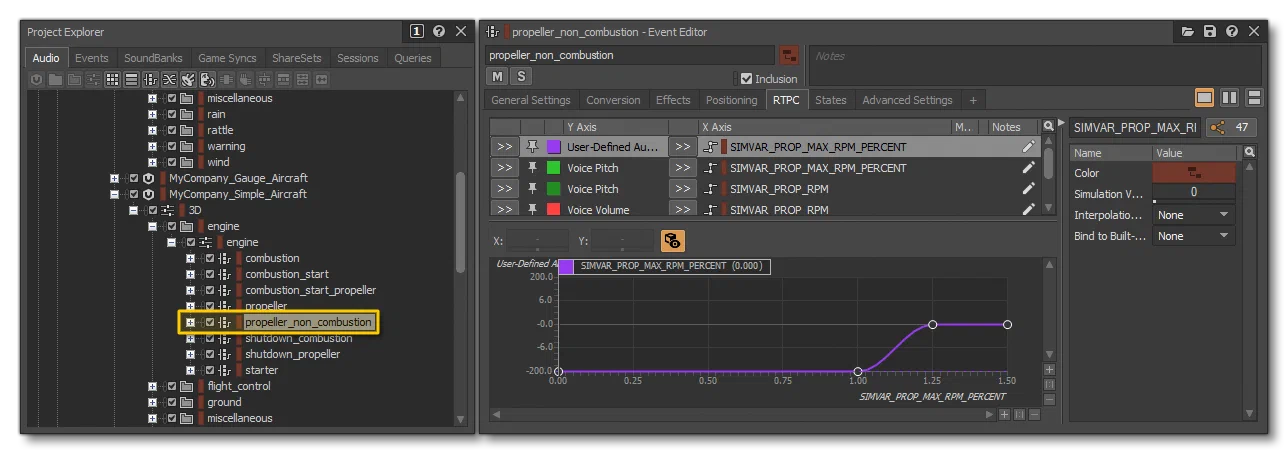
Task: Click the pin icon on the User-Defined Aux row
Action: coord(532,147)
